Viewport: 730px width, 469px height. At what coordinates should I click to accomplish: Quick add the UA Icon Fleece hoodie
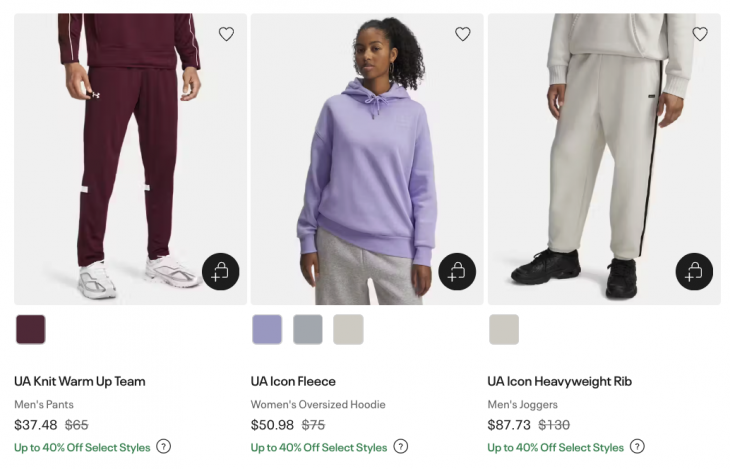coord(457,271)
